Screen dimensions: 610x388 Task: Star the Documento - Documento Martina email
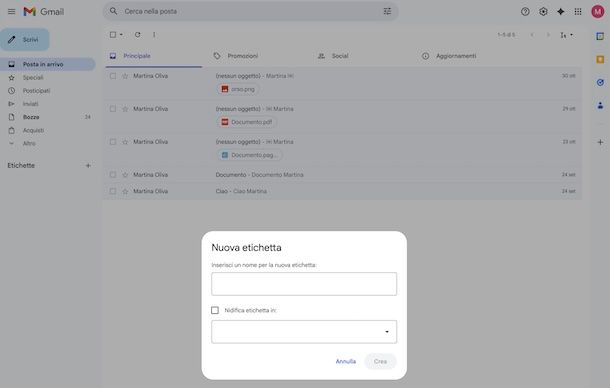coord(125,175)
